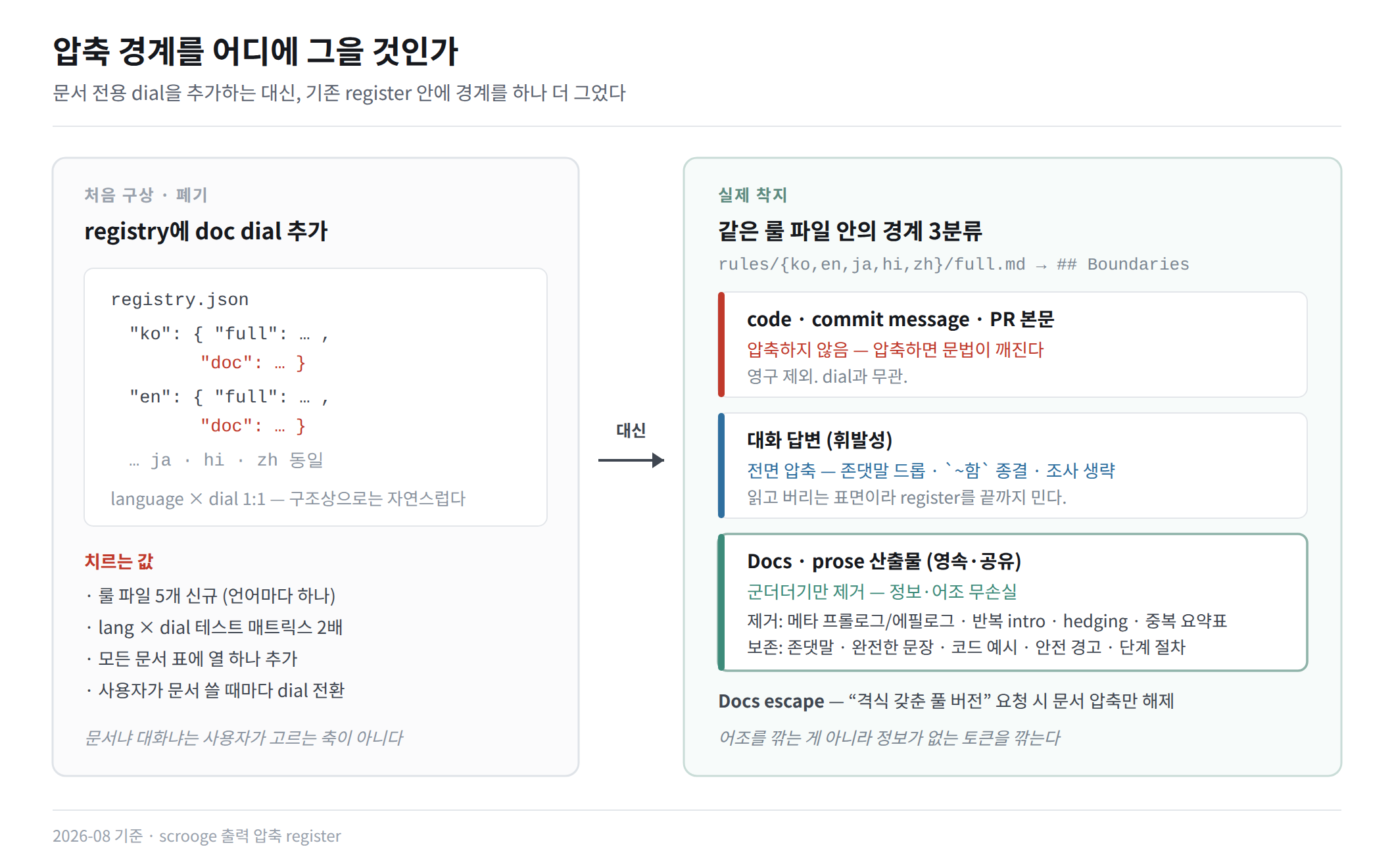
Task: Select the 실제 착지 label
Action: pyautogui.click(x=752, y=195)
